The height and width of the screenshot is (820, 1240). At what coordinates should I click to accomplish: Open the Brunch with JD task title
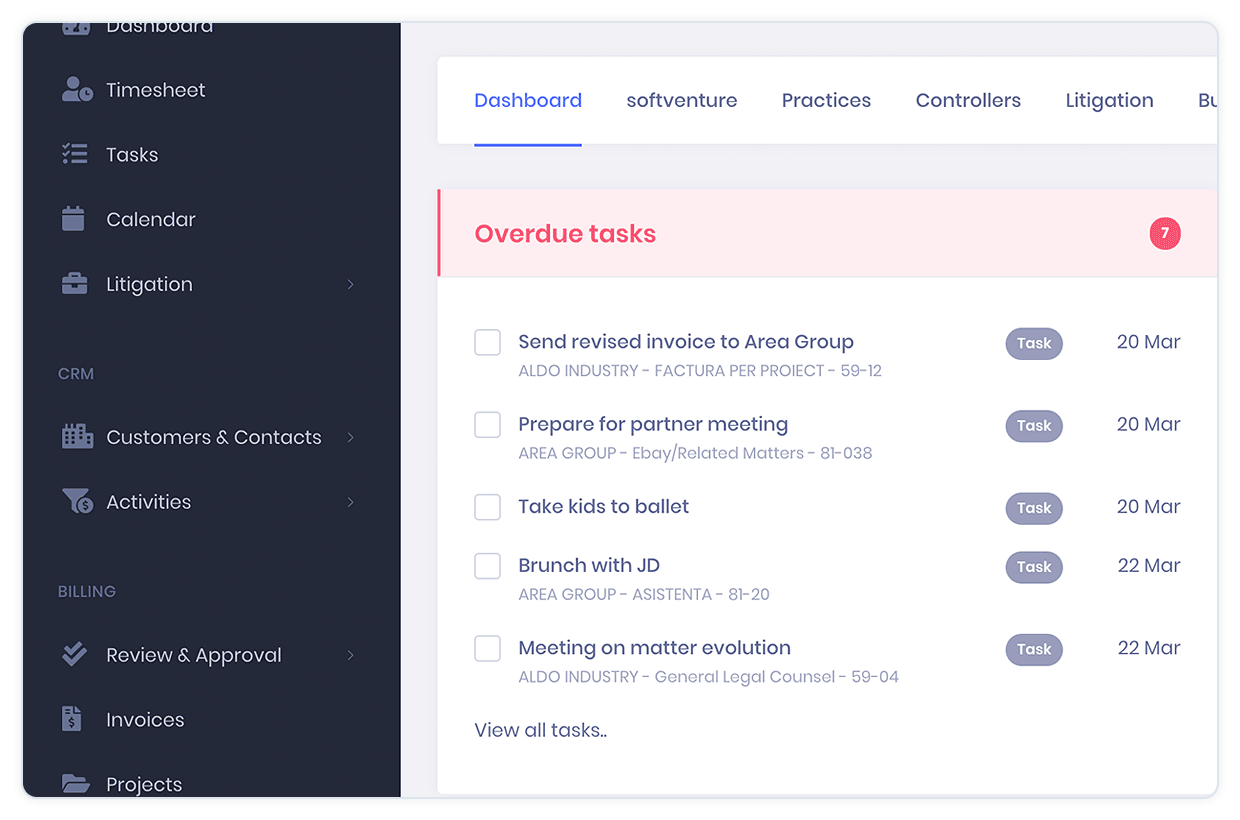[x=589, y=565]
